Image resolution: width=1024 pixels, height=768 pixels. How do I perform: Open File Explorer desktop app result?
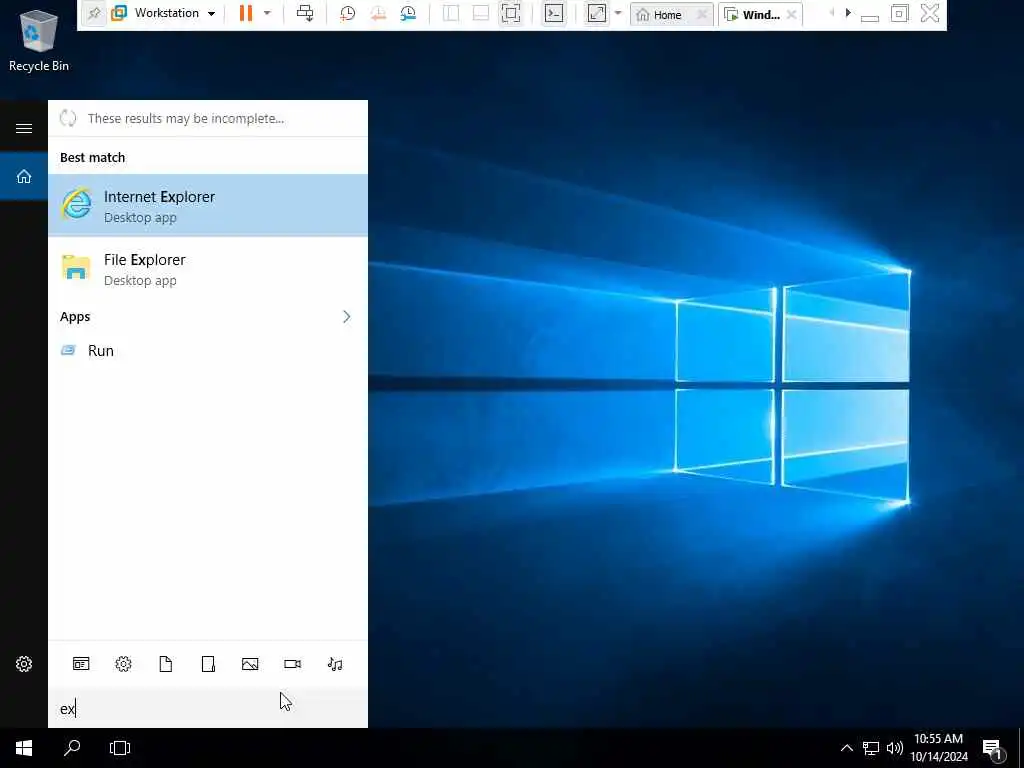pyautogui.click(x=208, y=268)
